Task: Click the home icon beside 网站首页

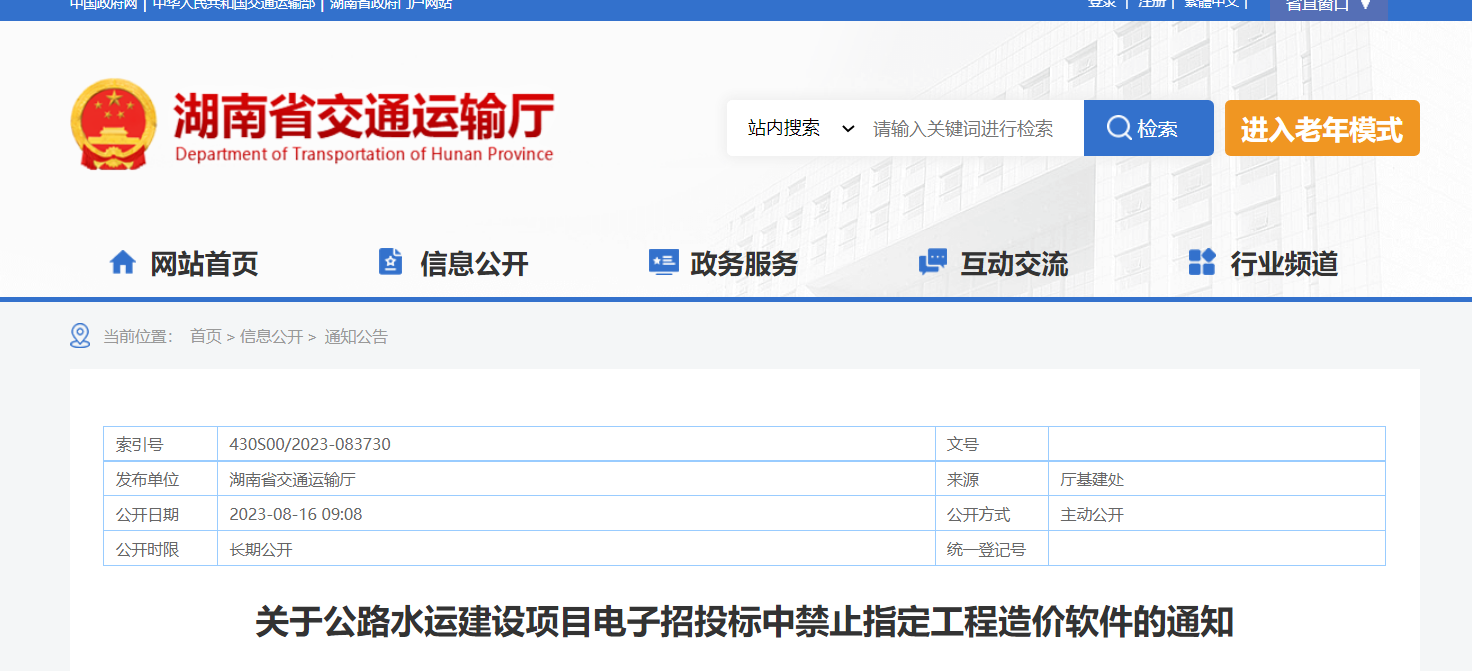Action: point(123,261)
